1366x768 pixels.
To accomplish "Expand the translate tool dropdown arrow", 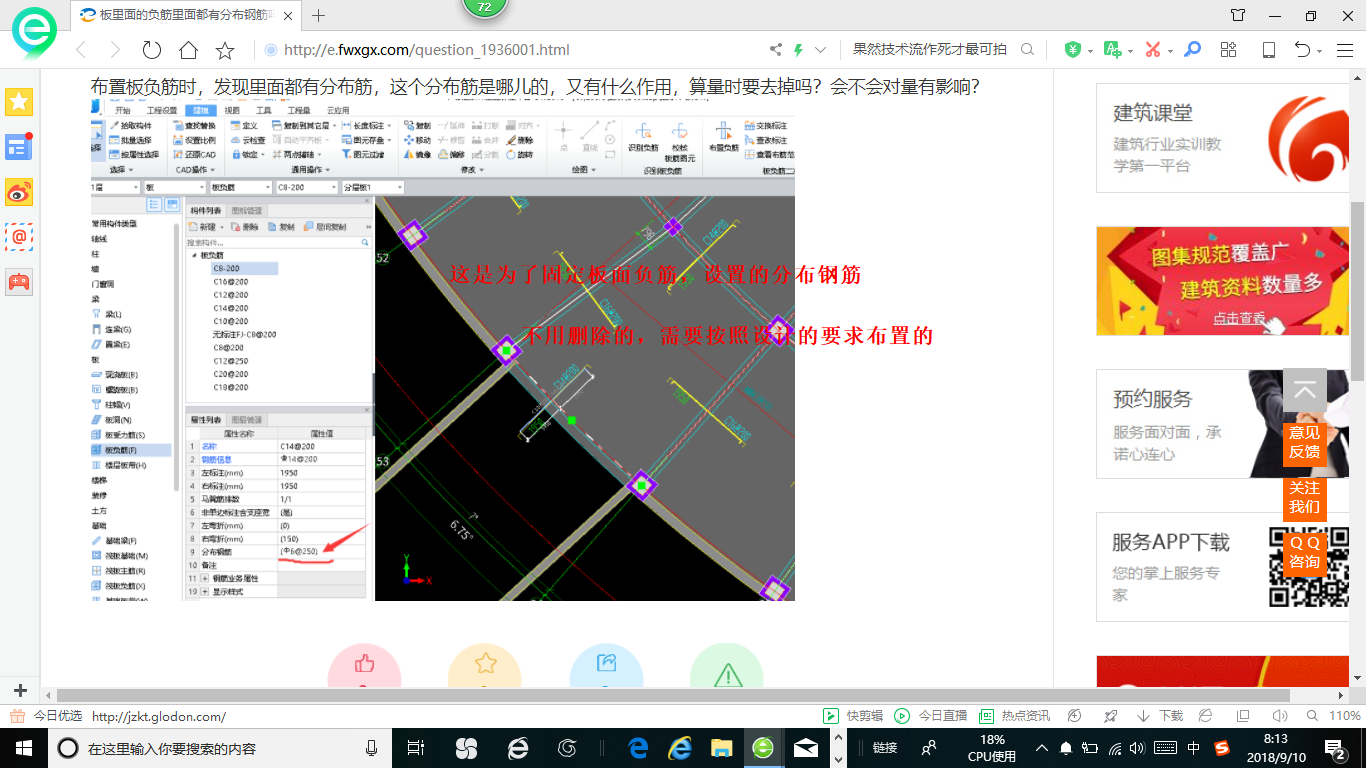I will (1131, 51).
